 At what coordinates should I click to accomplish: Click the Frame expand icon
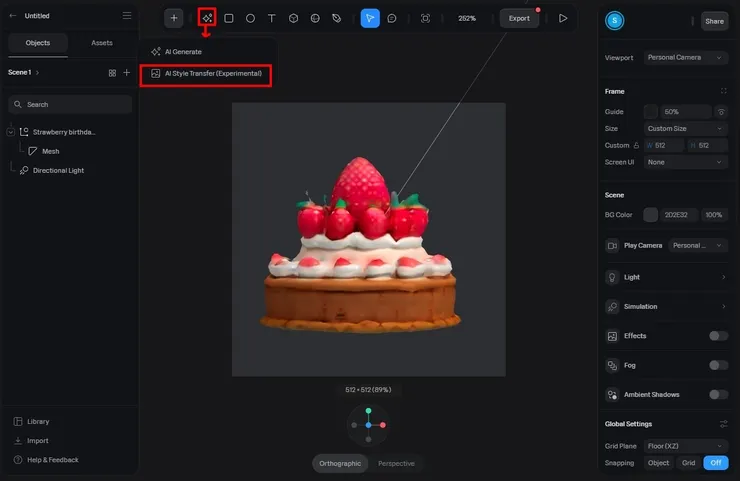[x=723, y=91]
